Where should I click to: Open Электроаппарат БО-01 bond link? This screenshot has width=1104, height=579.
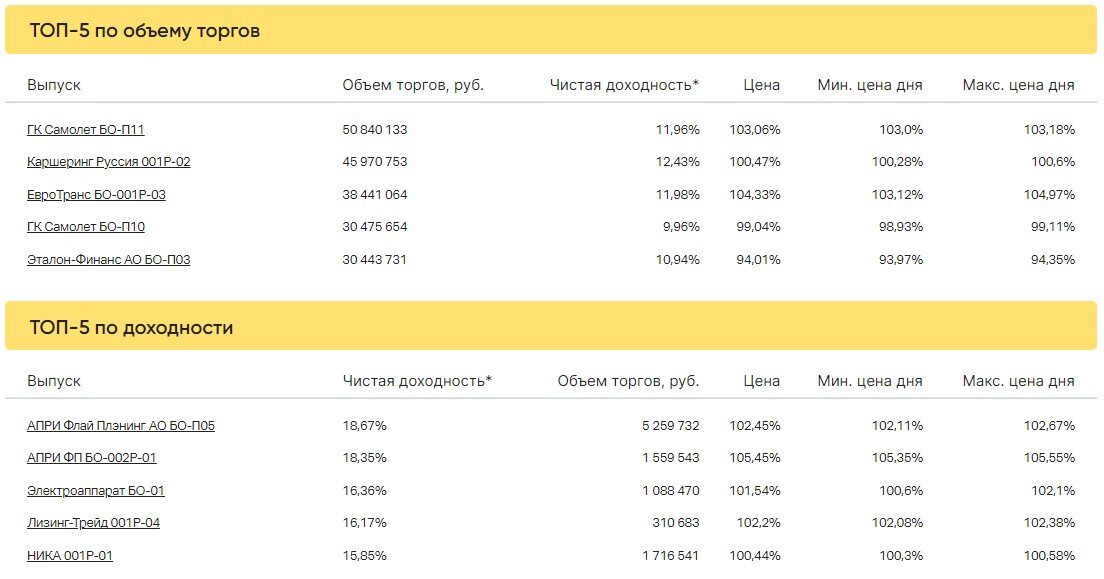(96, 490)
